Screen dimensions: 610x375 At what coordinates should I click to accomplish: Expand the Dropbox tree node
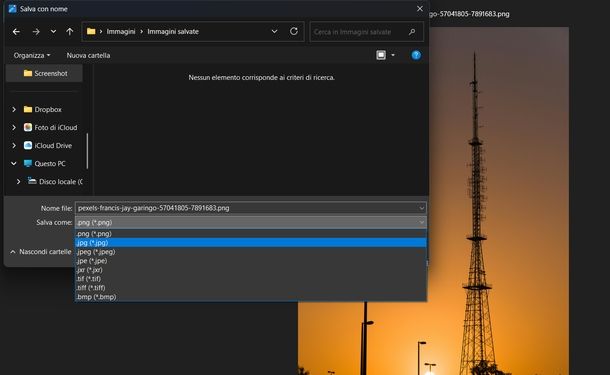[x=14, y=109]
